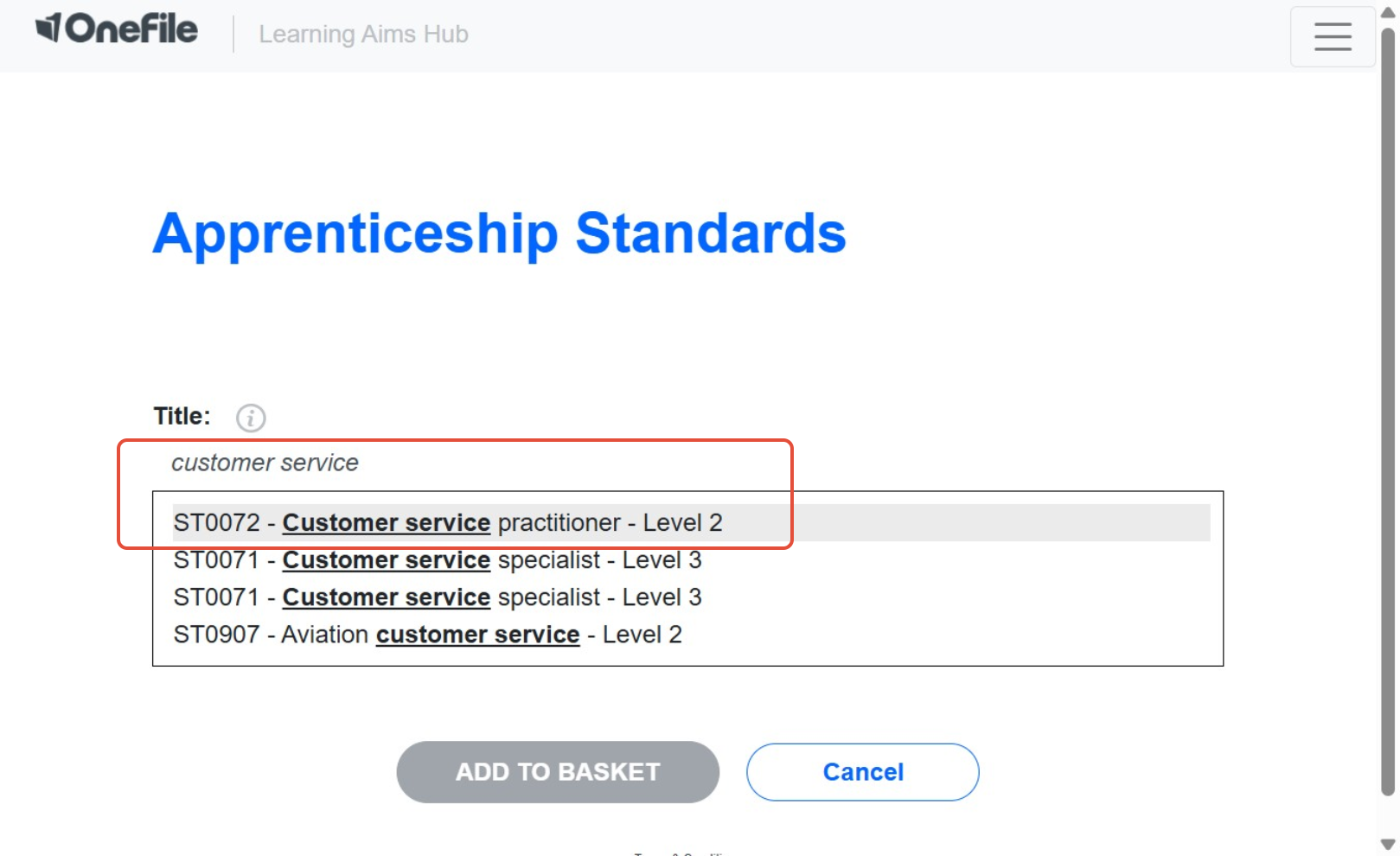This screenshot has width=1400, height=856.
Task: Click the OneFile logo emblem
Action: (x=48, y=28)
